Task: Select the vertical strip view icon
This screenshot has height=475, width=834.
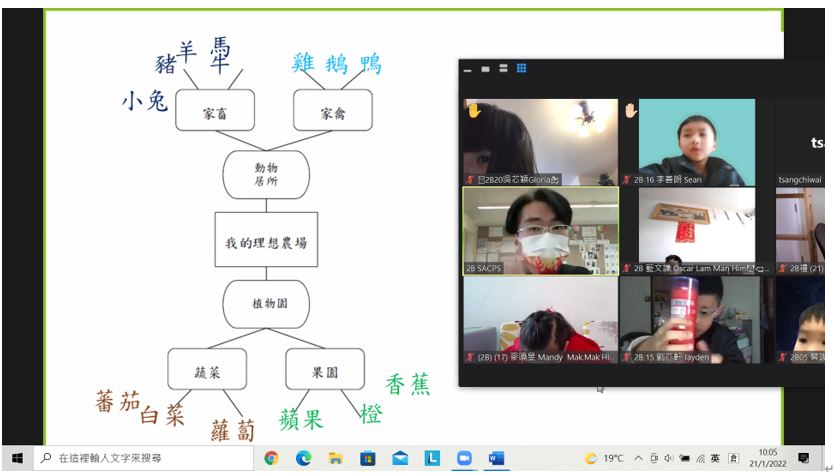Action: pyautogui.click(x=503, y=69)
